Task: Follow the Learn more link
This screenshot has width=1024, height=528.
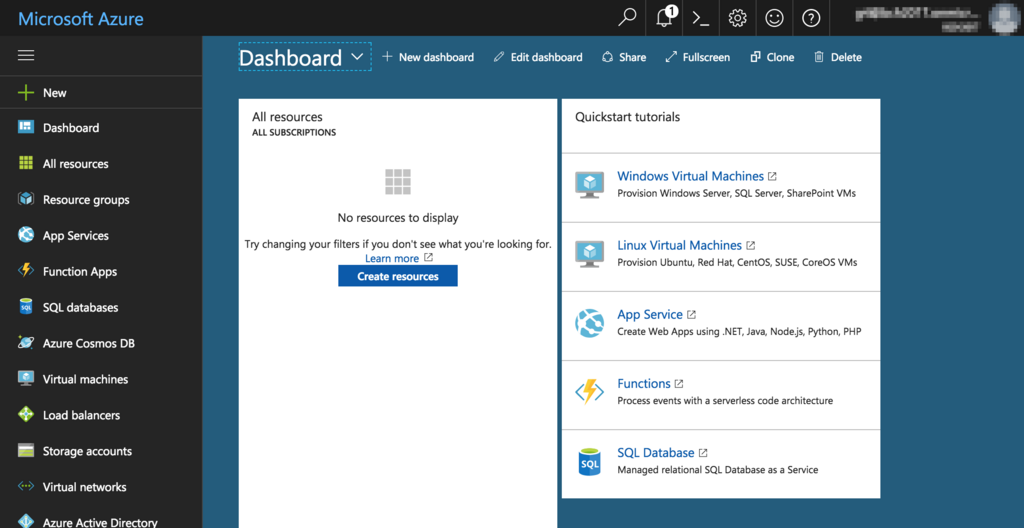Action: 392,258
